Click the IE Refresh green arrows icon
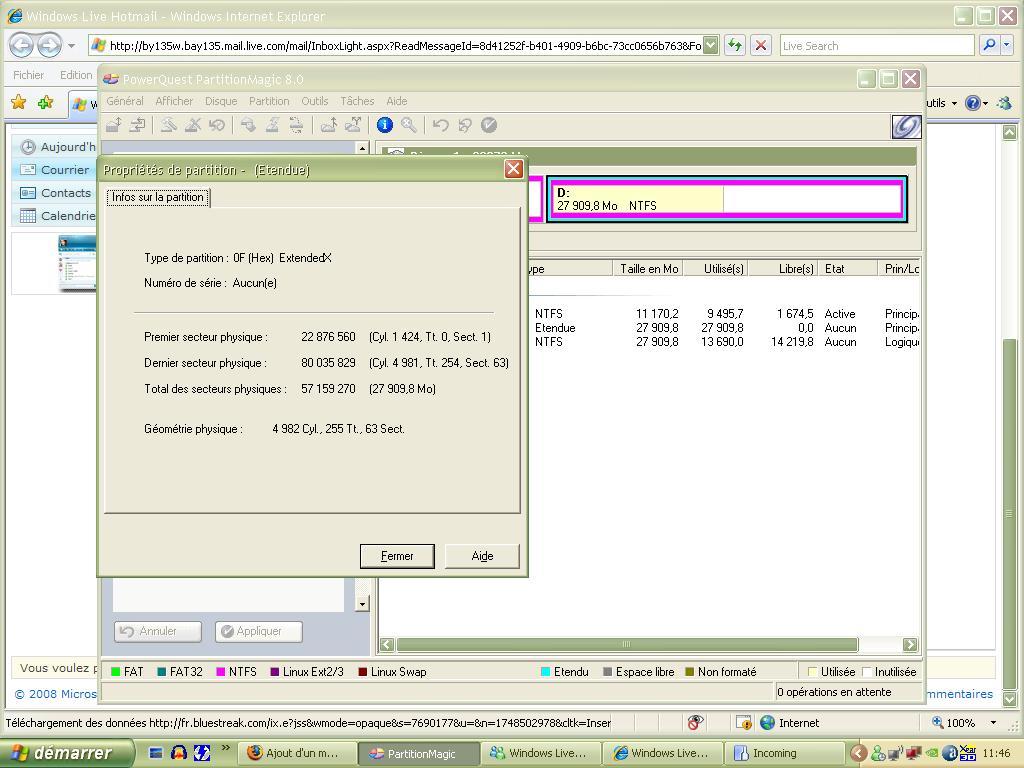 click(735, 45)
